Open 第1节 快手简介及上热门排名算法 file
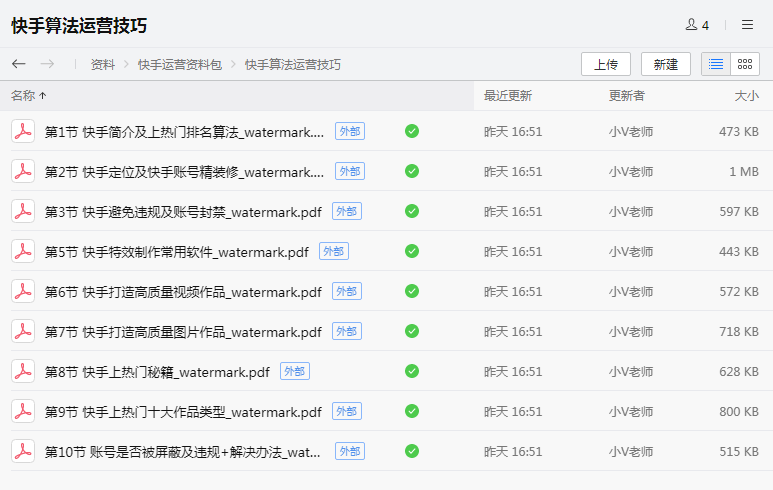 184,132
